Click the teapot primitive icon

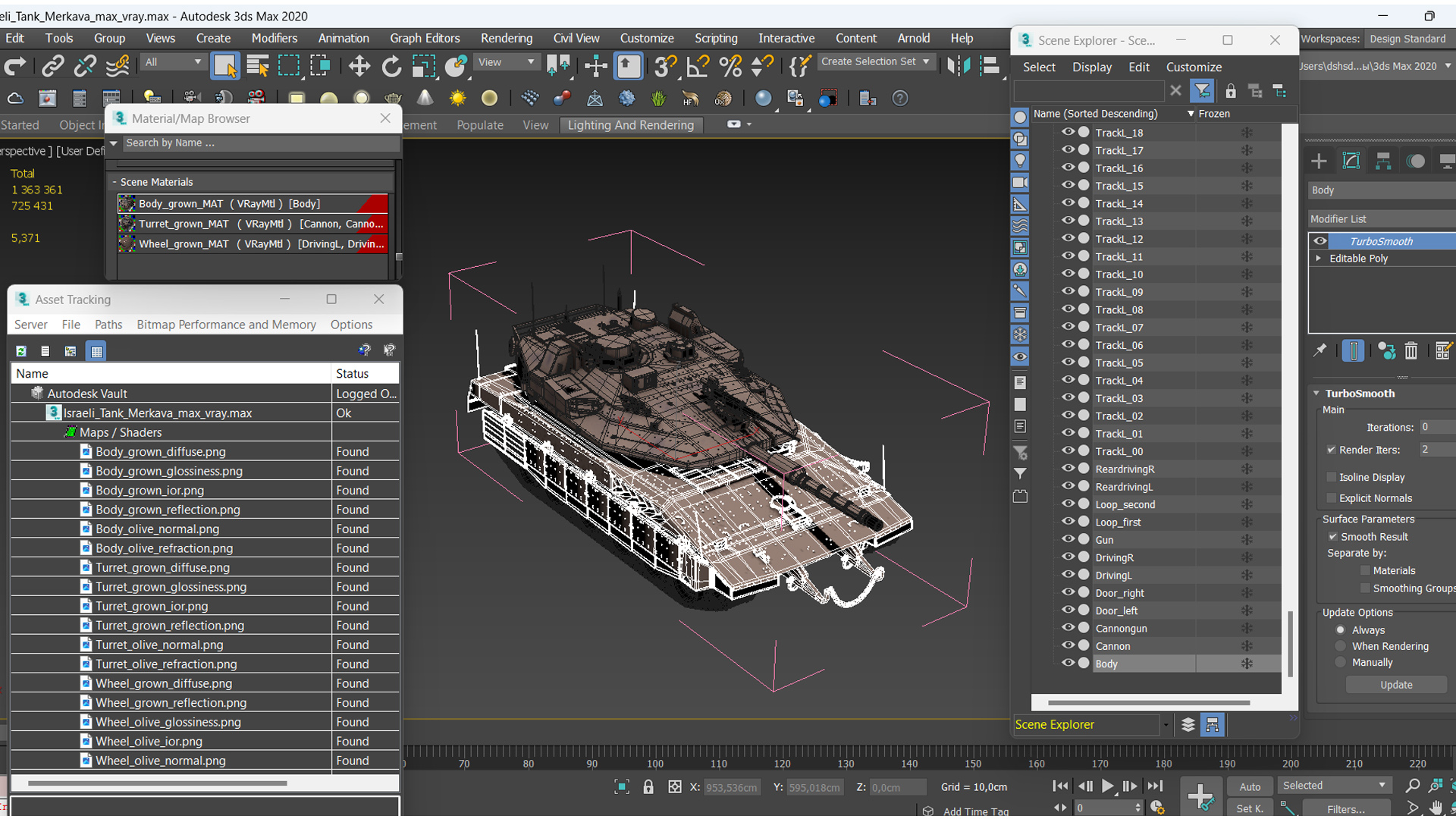393,99
